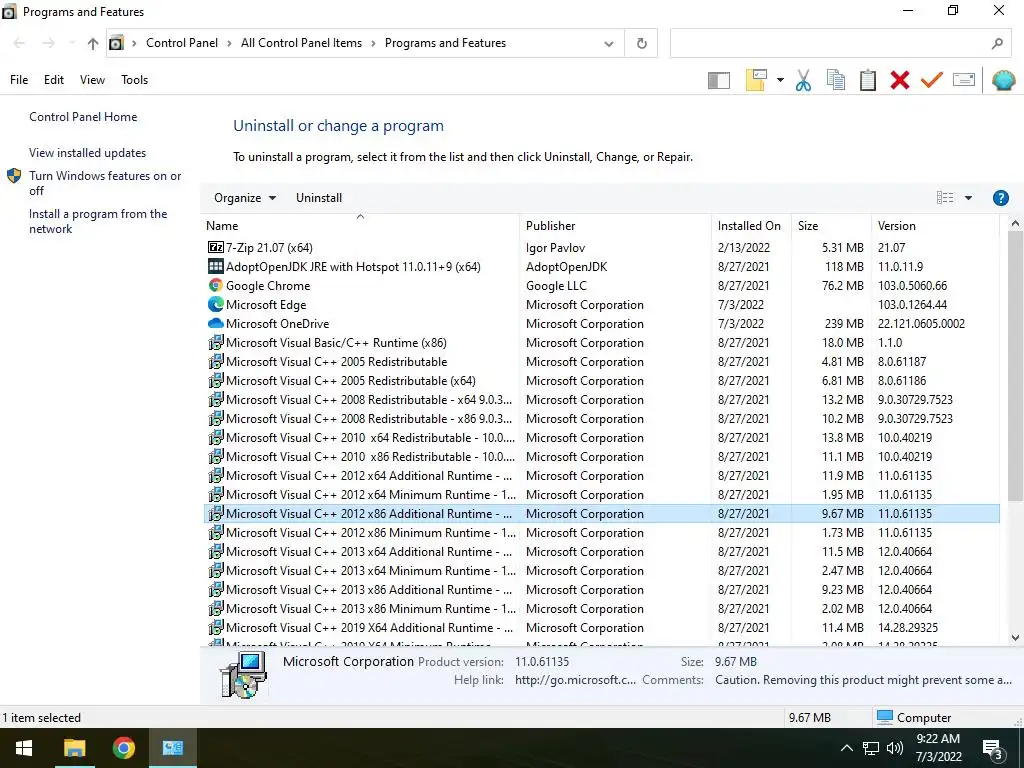The width and height of the screenshot is (1024, 768).
Task: Open the Organize dropdown
Action: pyautogui.click(x=245, y=198)
